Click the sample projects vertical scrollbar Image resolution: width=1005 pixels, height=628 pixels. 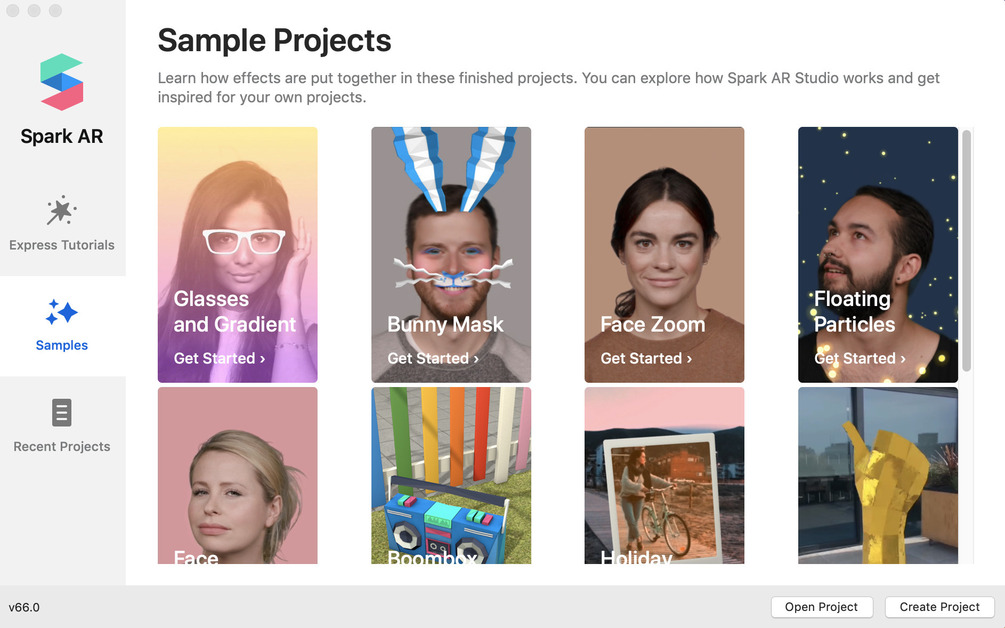967,250
